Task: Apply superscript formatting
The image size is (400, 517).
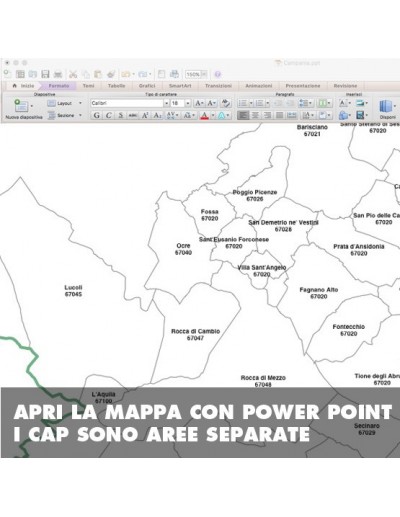Action: click(145, 115)
